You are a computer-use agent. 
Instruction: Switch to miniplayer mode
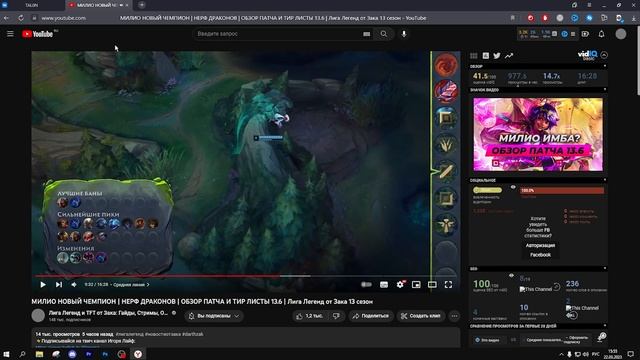click(x=416, y=284)
